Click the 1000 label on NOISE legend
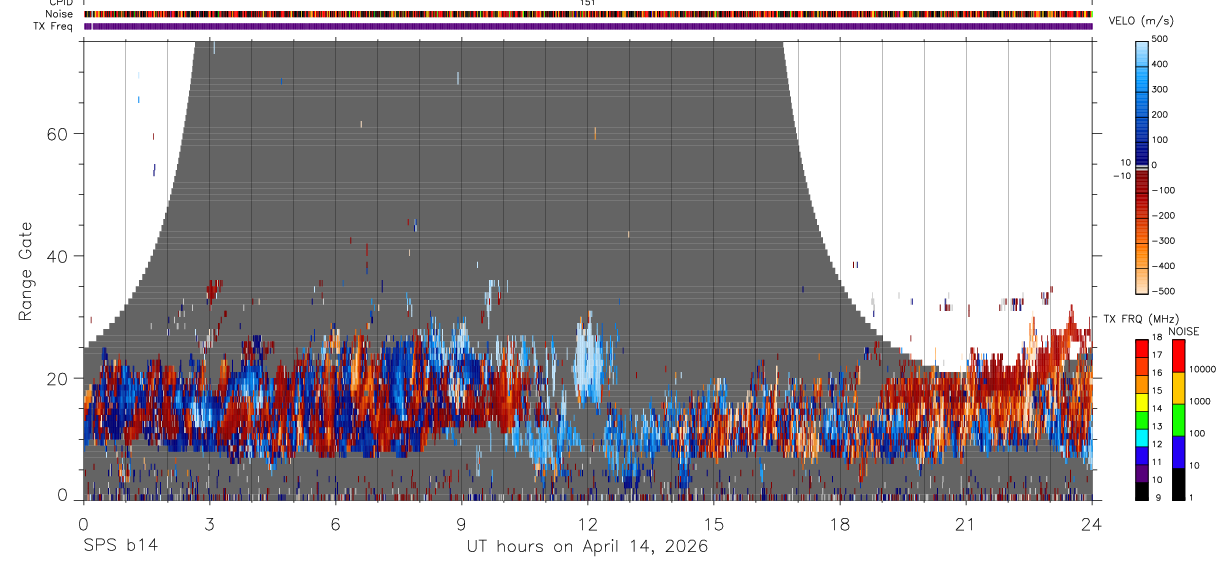Screen dimensions: 1228x567 [x=1200, y=401]
